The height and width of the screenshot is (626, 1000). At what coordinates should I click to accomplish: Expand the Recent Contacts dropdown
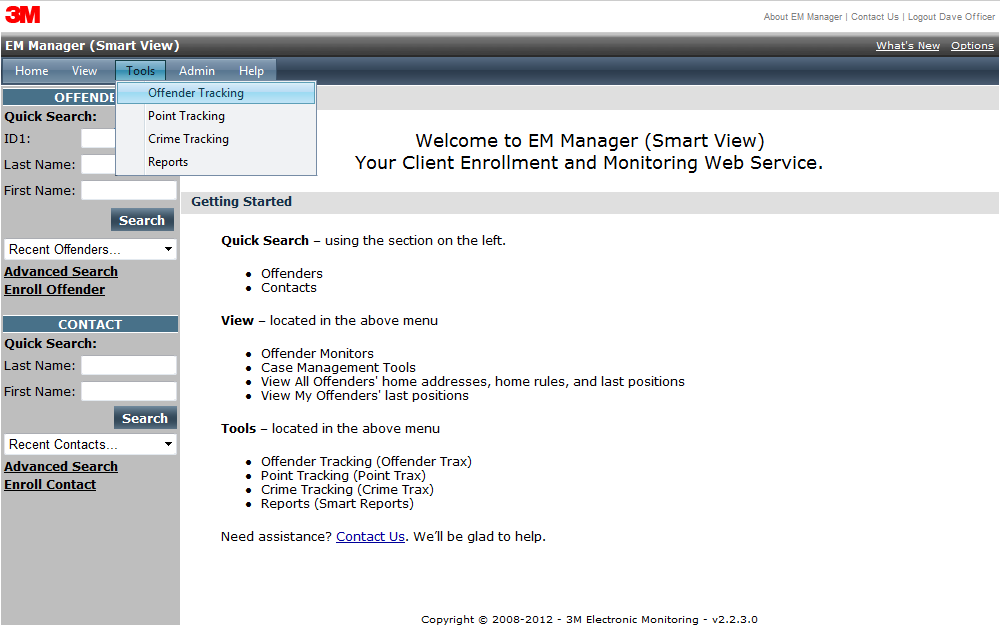coord(90,444)
